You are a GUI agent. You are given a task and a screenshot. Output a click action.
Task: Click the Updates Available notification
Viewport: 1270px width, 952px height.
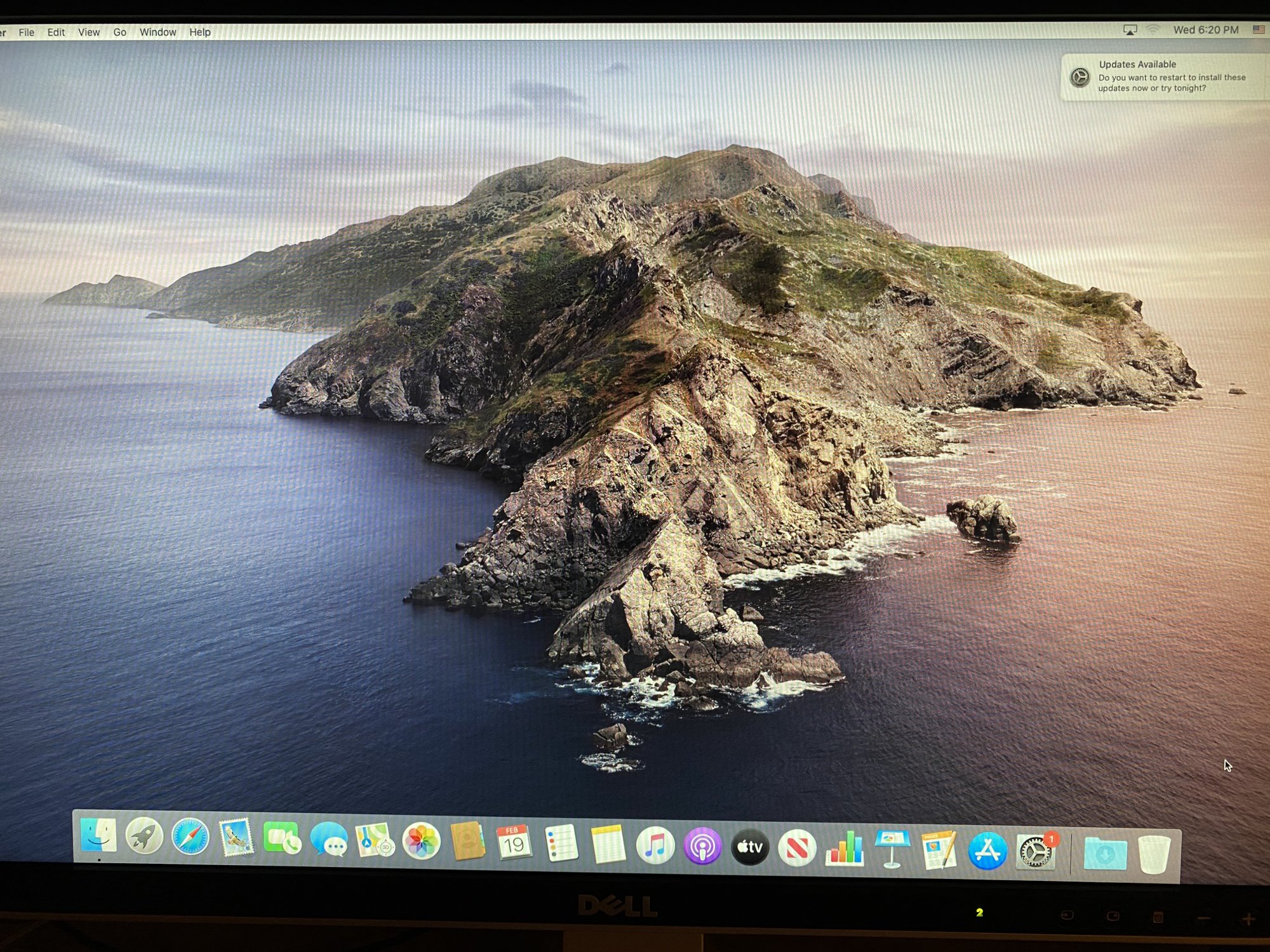pyautogui.click(x=1162, y=77)
